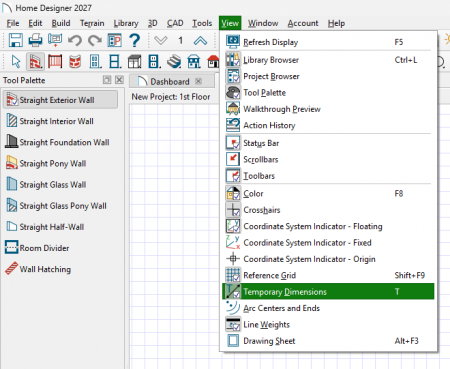Open the Library menu
Image resolution: width=450 pixels, height=369 pixels.
tap(126, 23)
